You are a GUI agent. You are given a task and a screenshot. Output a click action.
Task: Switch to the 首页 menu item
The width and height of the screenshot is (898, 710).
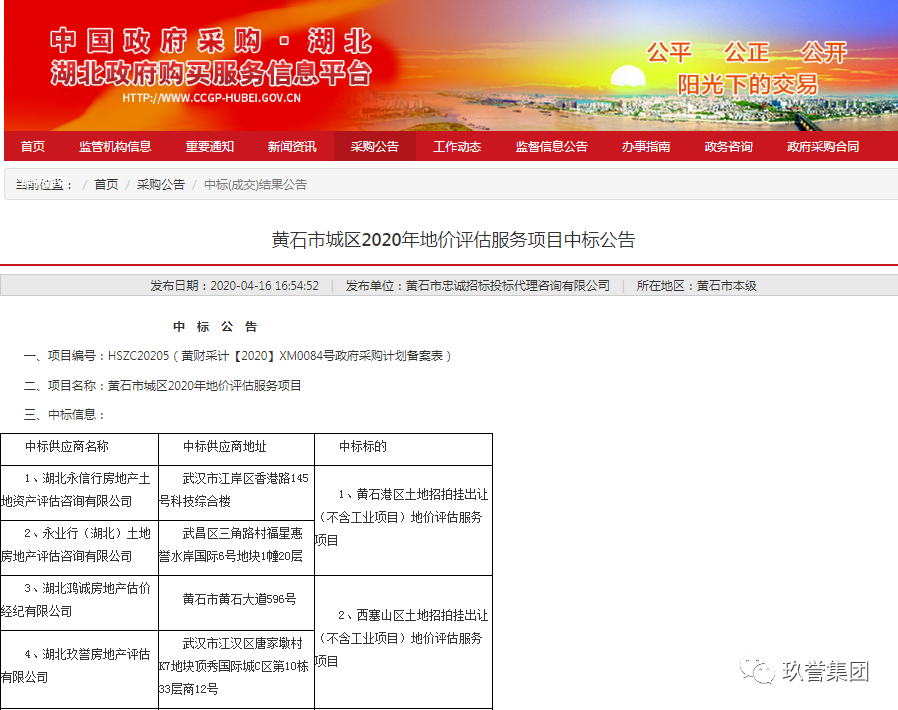31,145
